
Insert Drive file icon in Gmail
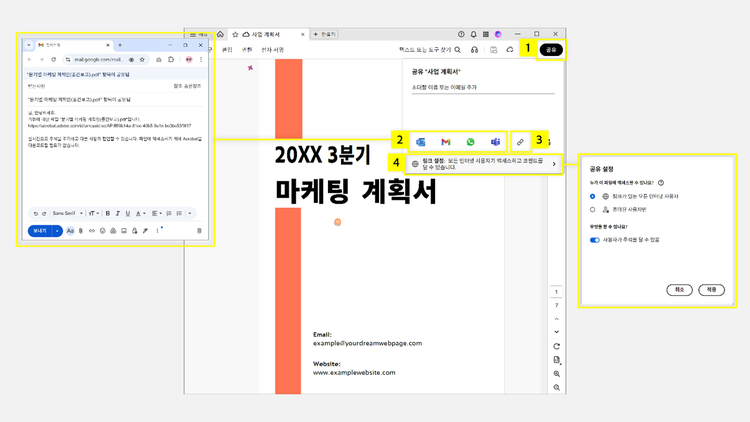tap(113, 231)
